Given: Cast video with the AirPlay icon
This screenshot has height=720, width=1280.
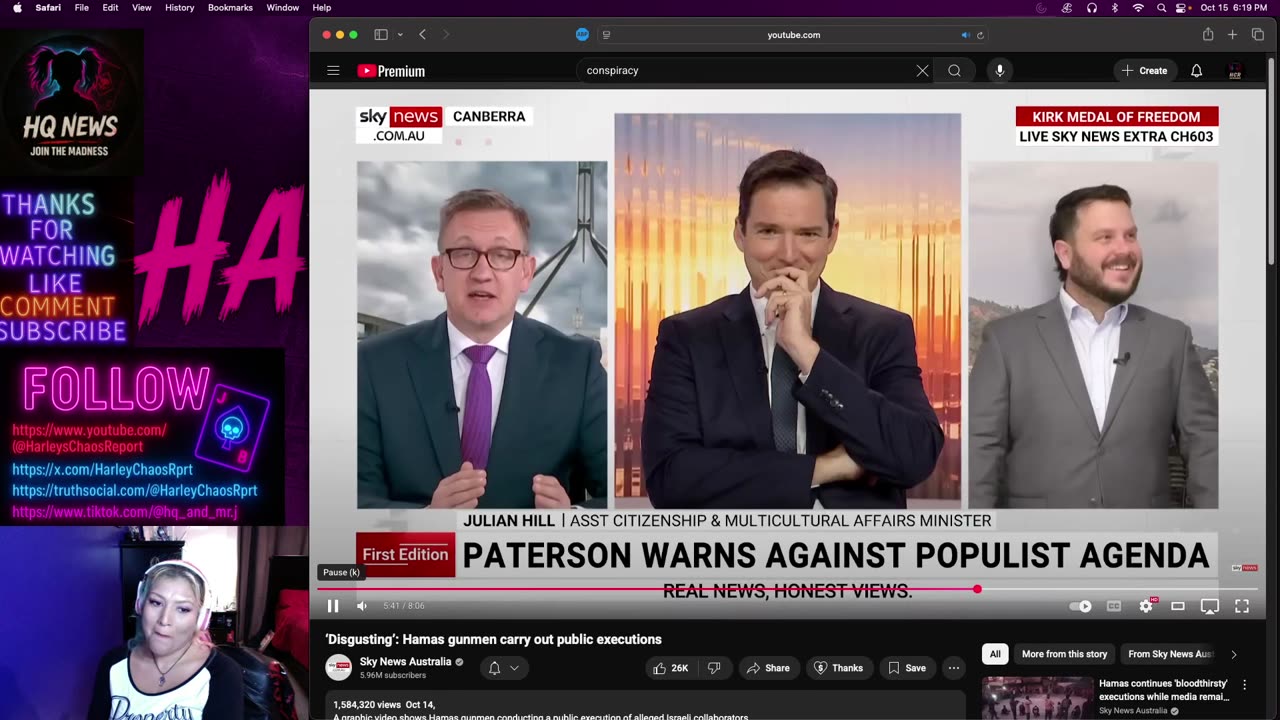Looking at the screenshot, I should 1209,606.
